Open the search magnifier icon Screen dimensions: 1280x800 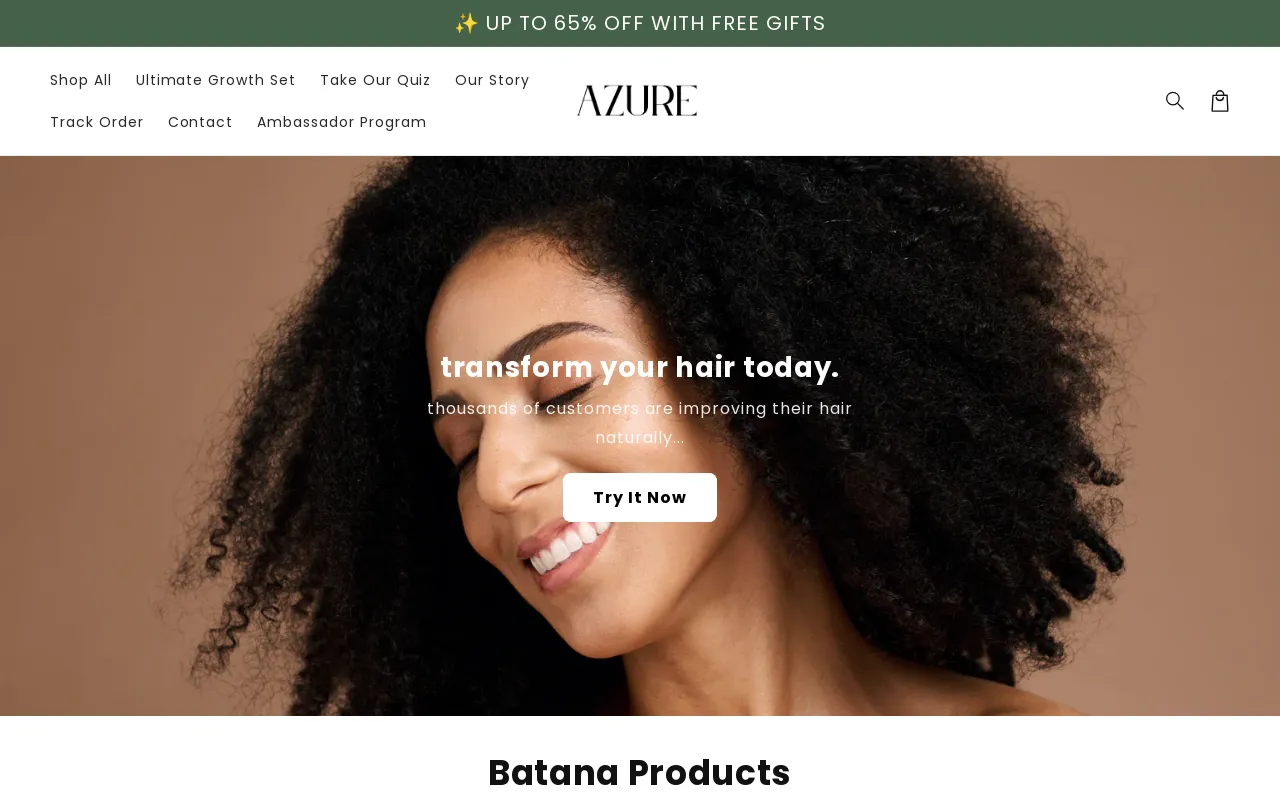[1175, 101]
